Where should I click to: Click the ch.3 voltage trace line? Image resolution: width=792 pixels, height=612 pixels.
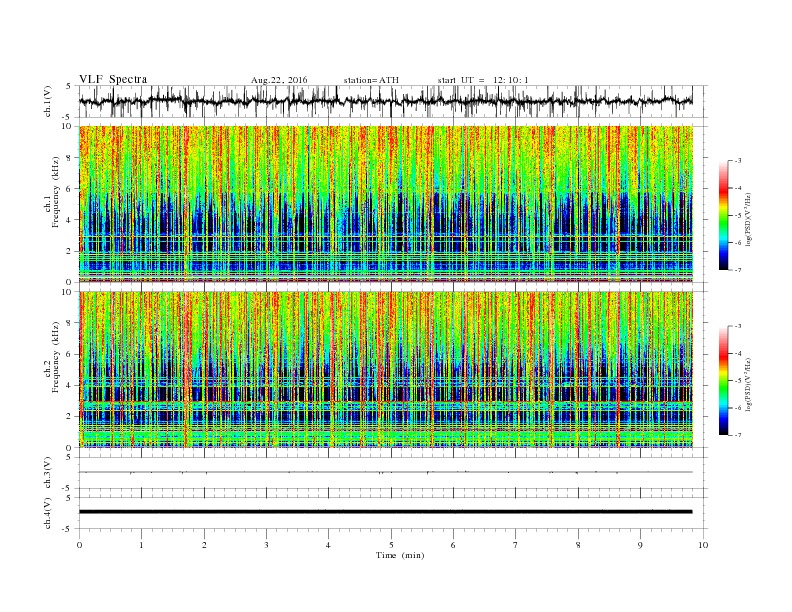tap(386, 472)
